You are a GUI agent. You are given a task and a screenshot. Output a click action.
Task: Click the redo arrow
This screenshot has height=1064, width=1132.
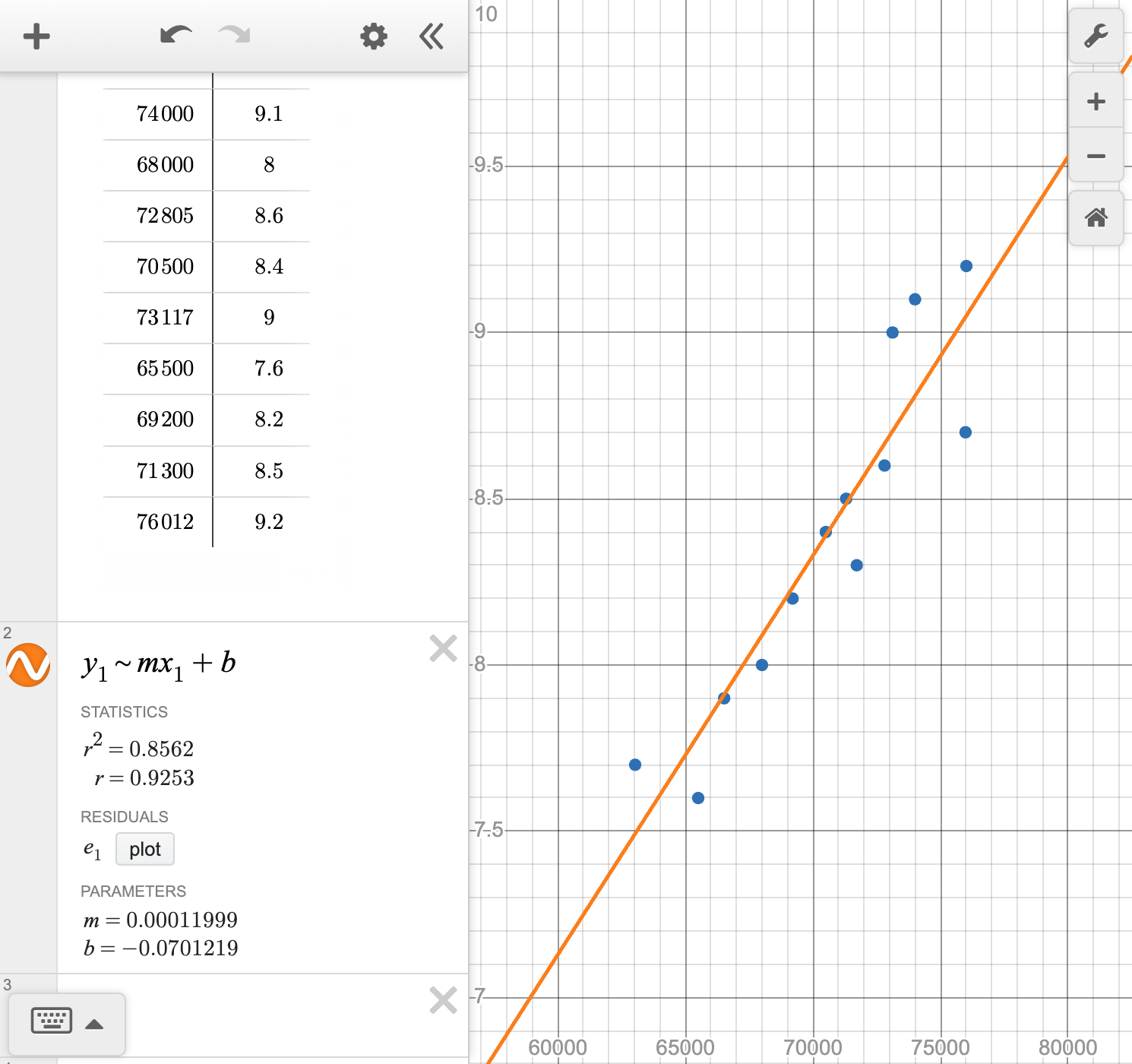pyautogui.click(x=233, y=36)
